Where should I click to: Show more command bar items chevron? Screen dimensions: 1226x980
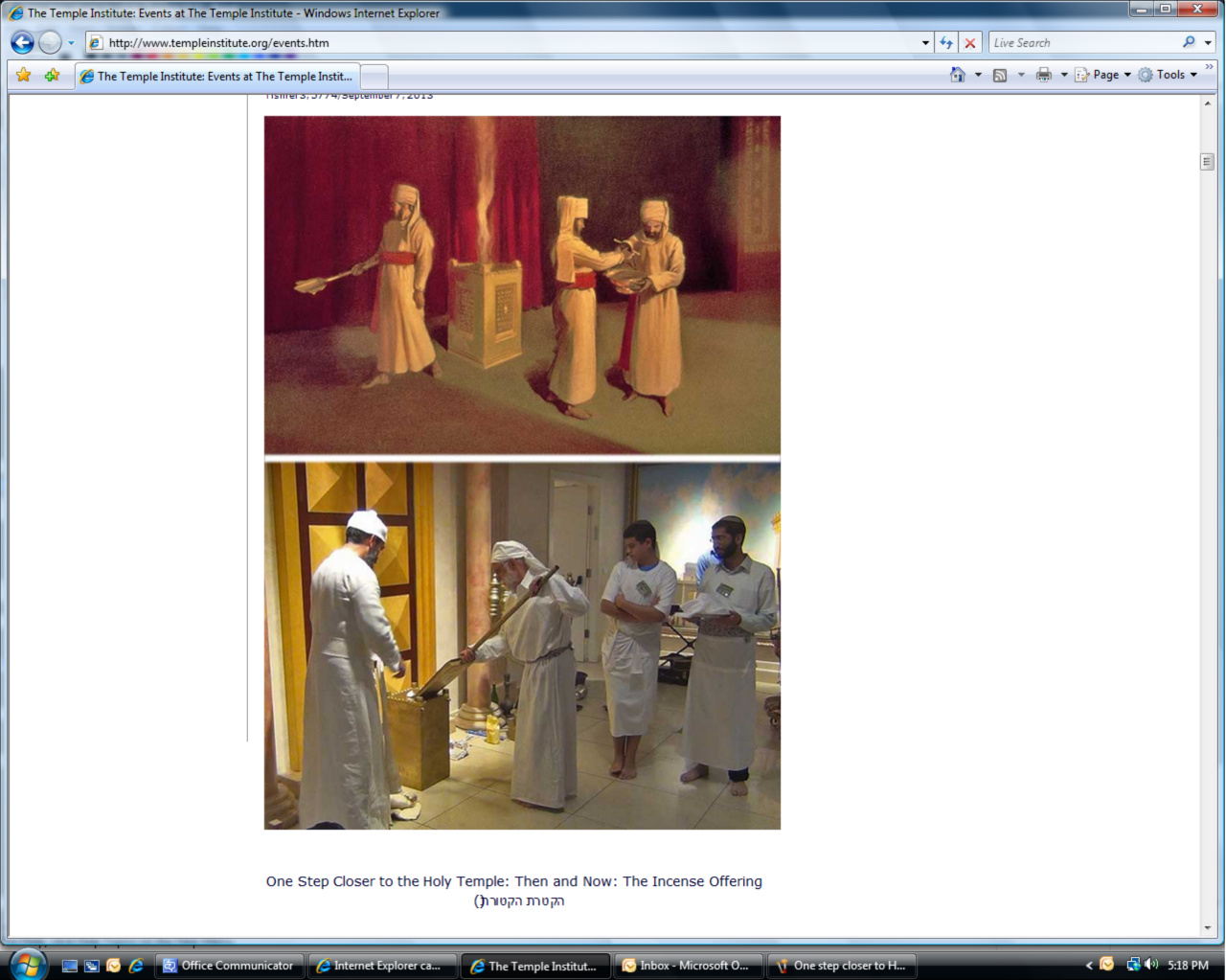[1209, 67]
